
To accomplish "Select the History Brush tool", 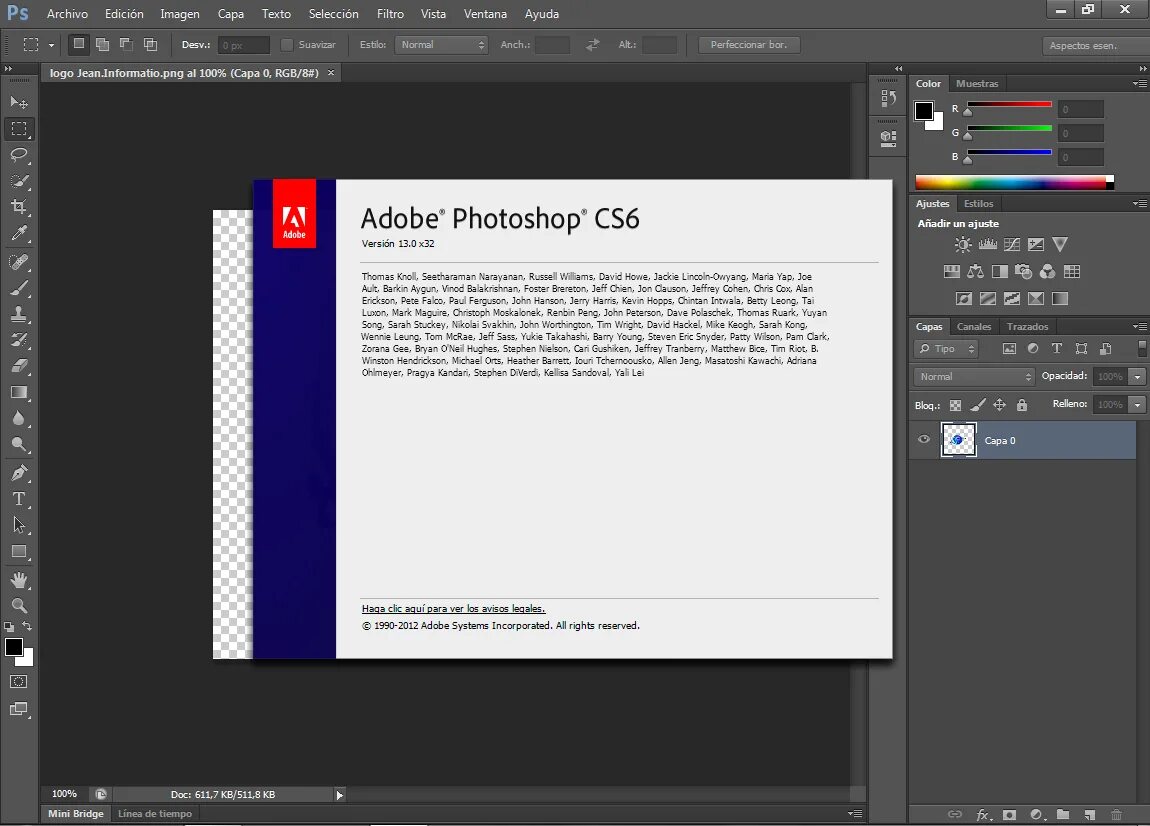I will coord(19,340).
